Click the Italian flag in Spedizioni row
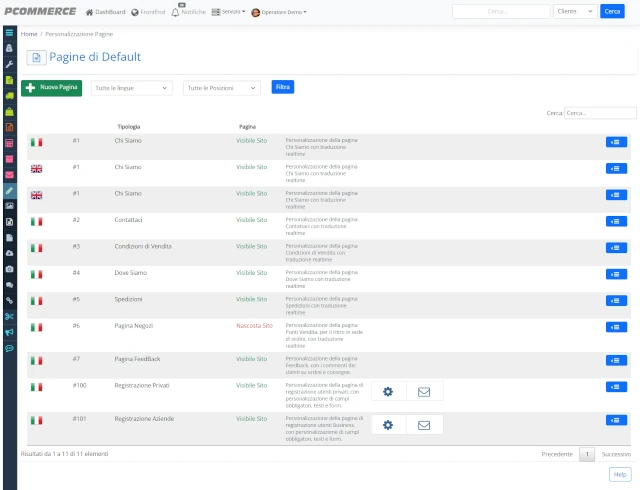 (36, 301)
